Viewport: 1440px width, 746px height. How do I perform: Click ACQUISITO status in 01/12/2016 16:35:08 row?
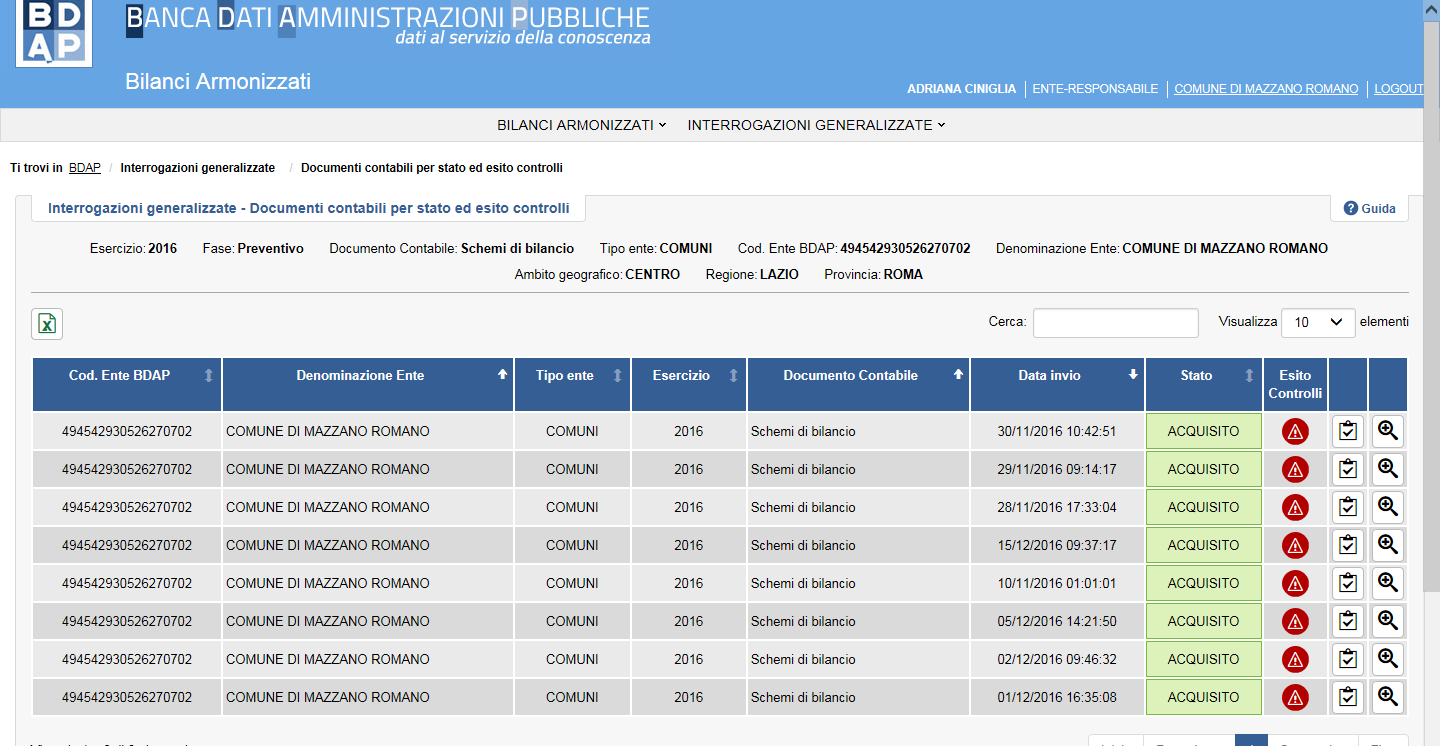coord(1204,698)
